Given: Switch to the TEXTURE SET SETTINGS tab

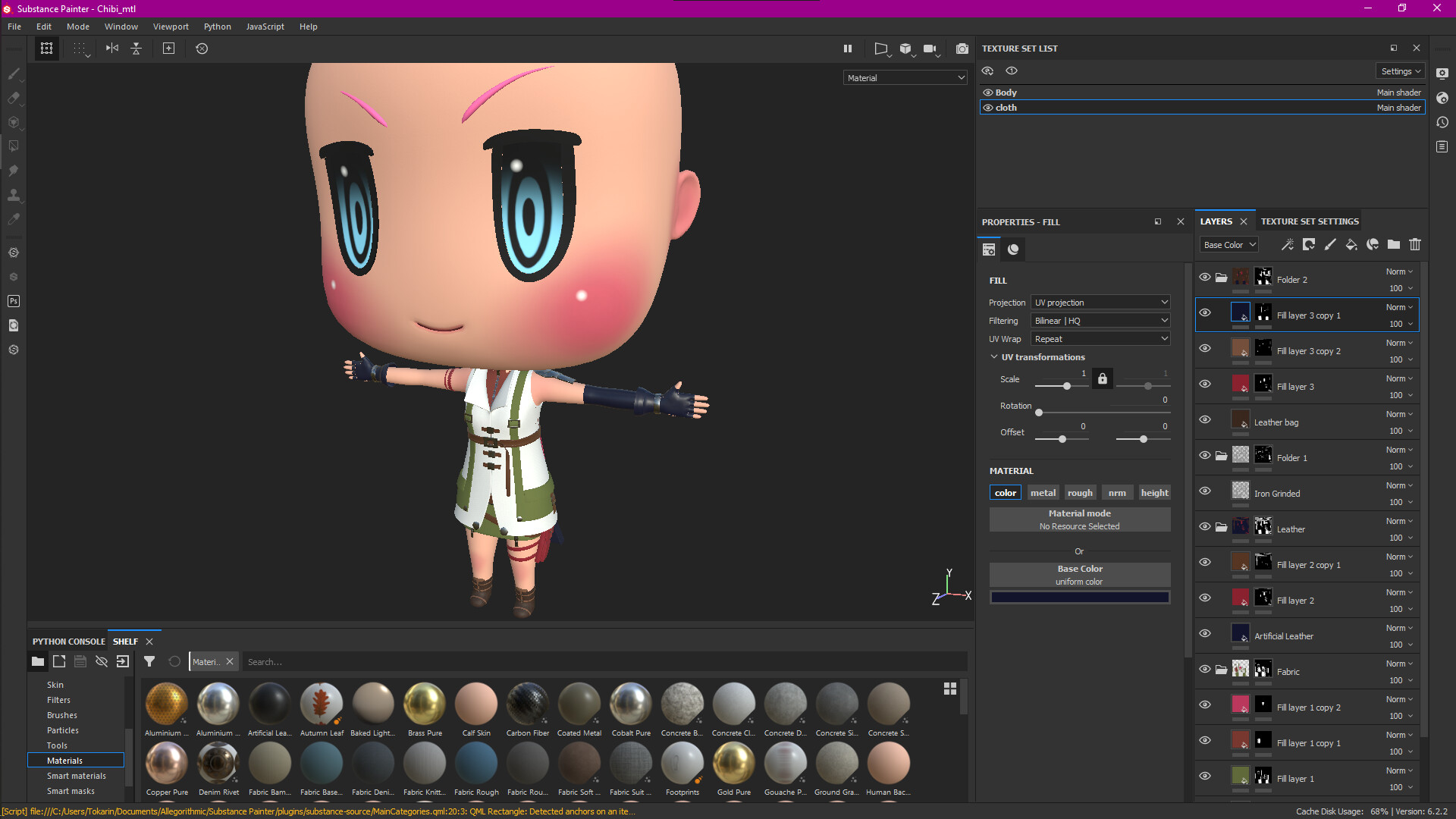Looking at the screenshot, I should (x=1309, y=221).
